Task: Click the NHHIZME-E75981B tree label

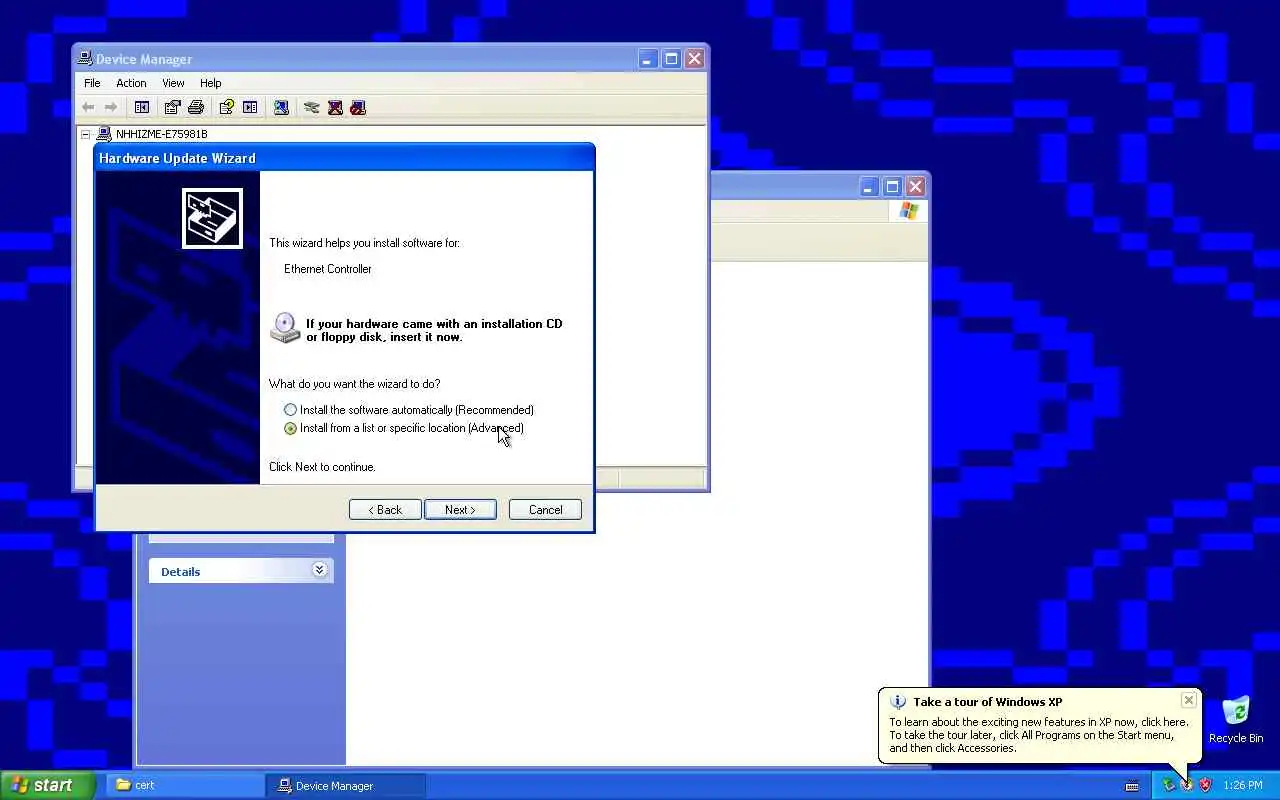Action: tap(162, 134)
